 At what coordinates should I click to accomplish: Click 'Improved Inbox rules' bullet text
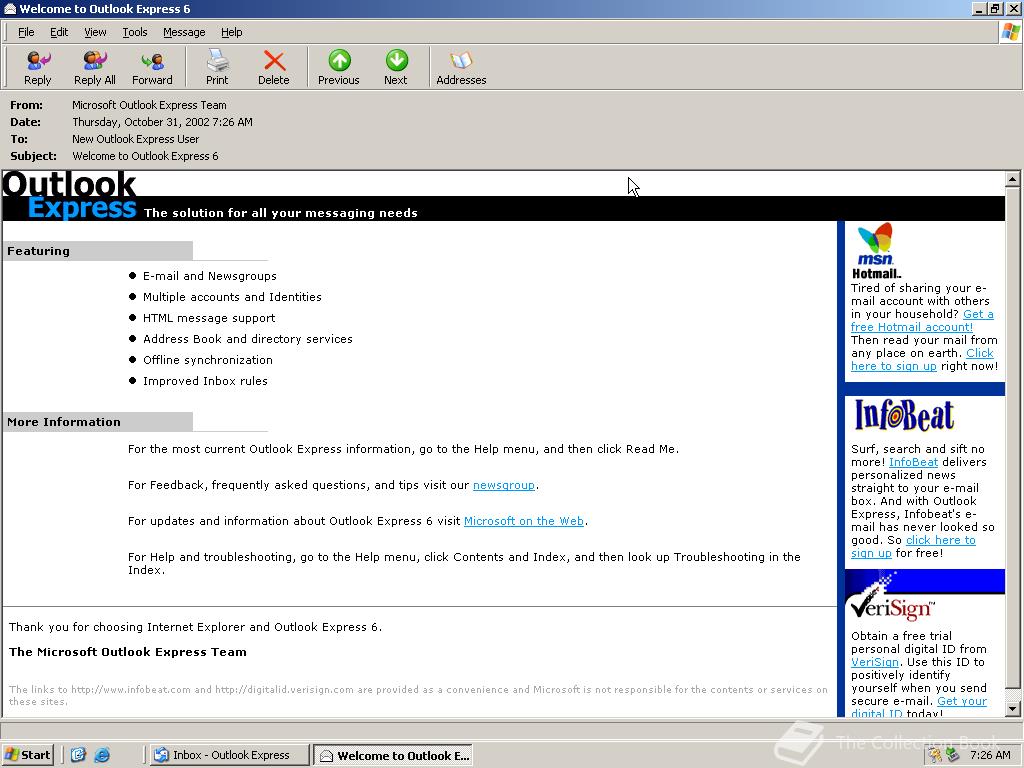[205, 381]
